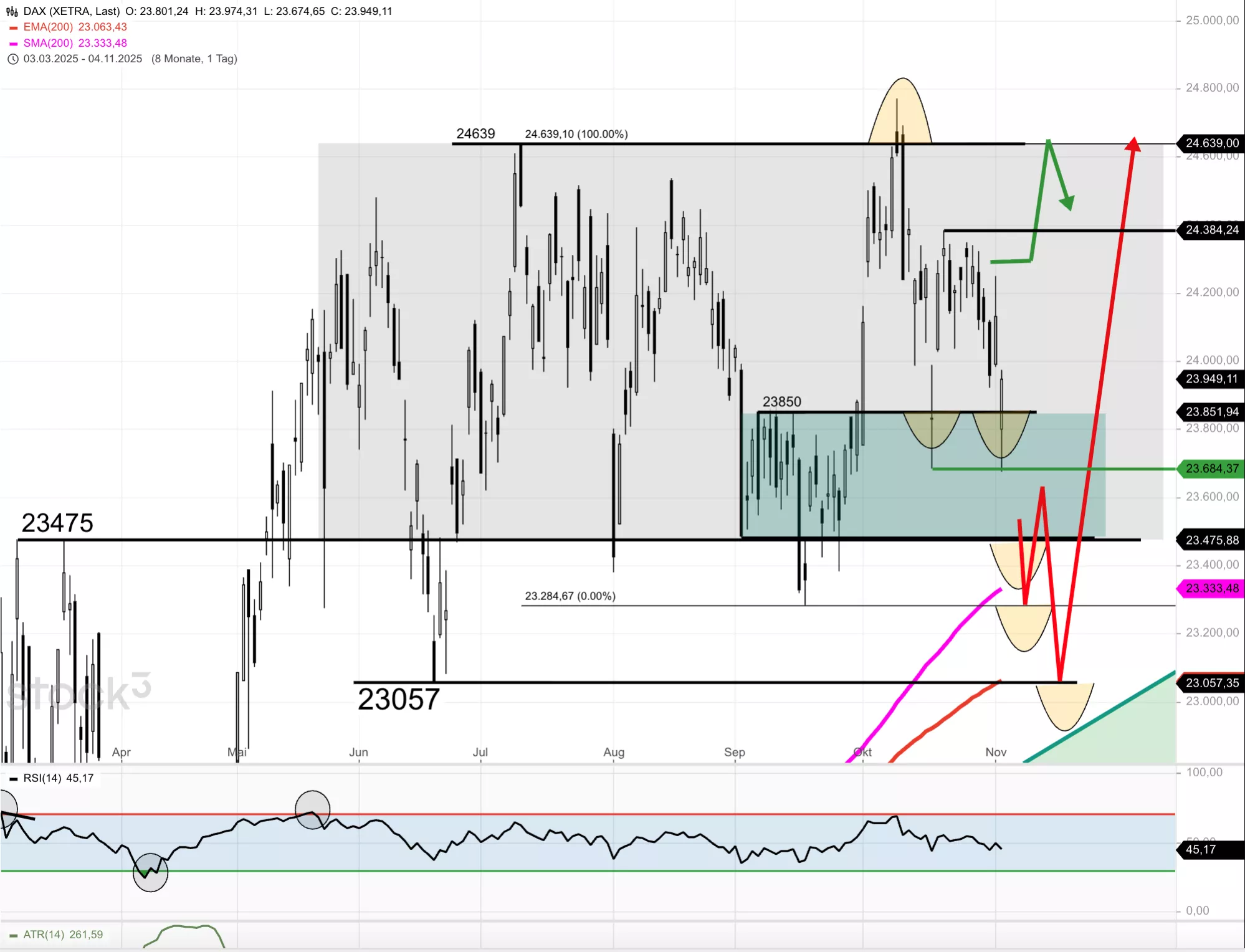Click the red EMA(200) legend marker
The width and height of the screenshot is (1245, 952).
click(14, 27)
